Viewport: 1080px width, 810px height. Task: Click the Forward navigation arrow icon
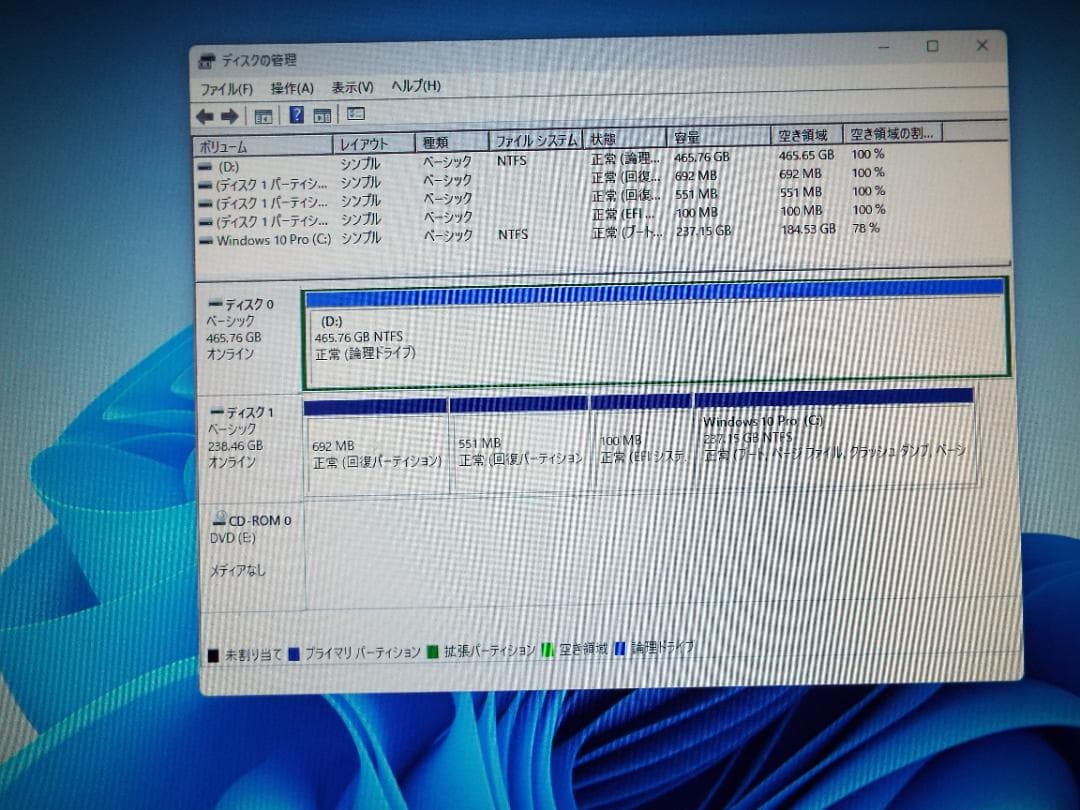pyautogui.click(x=230, y=115)
